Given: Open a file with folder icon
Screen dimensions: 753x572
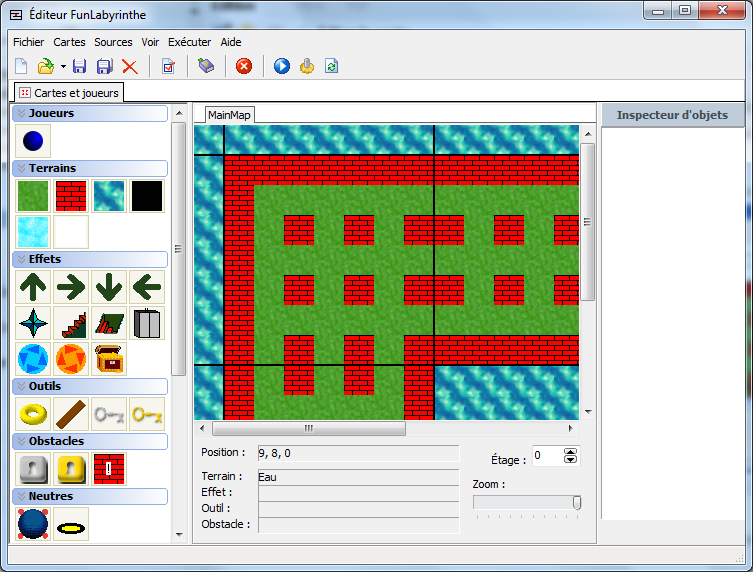Looking at the screenshot, I should (46, 66).
